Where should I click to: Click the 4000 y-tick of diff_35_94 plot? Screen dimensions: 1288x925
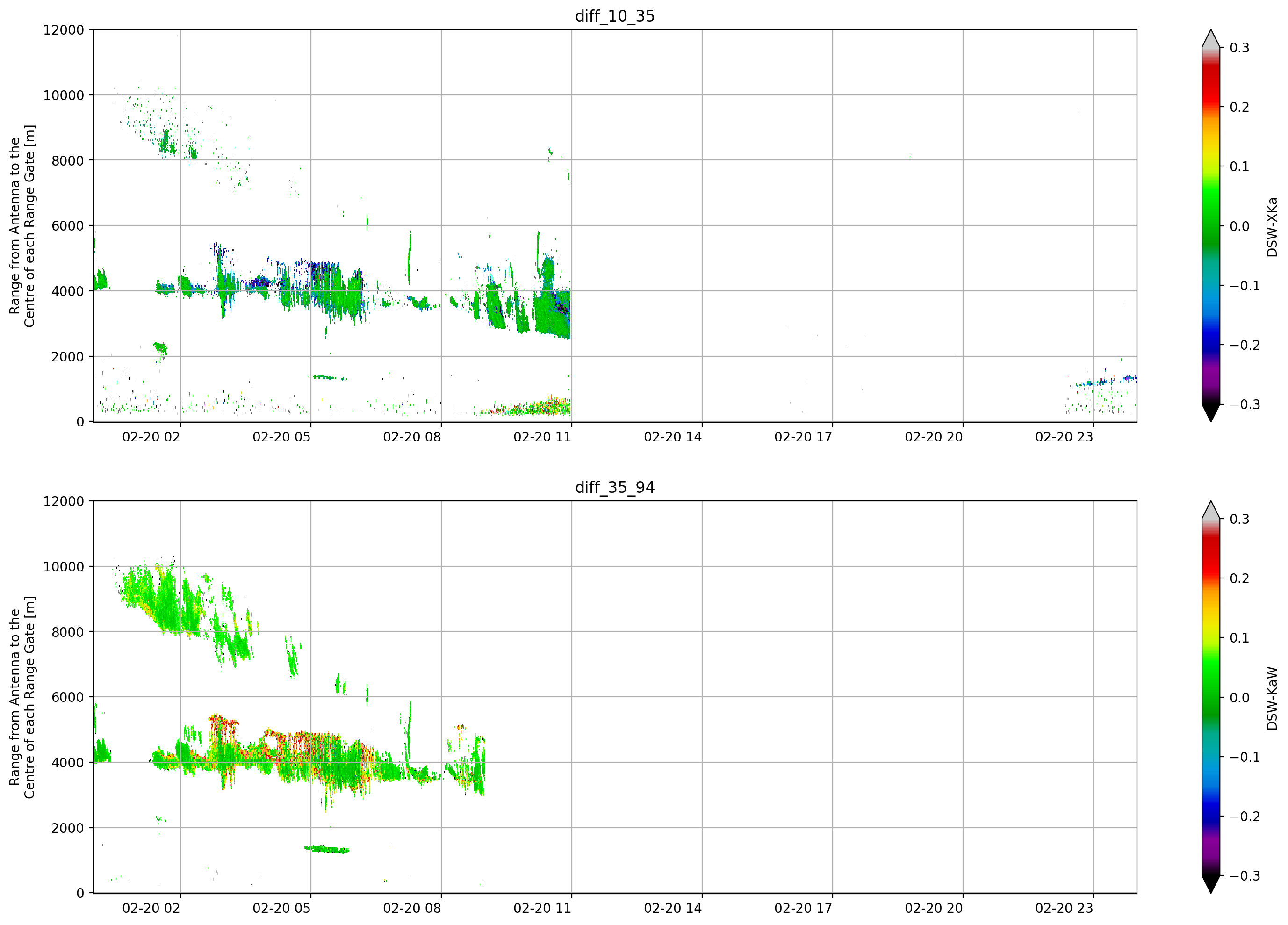pyautogui.click(x=68, y=763)
